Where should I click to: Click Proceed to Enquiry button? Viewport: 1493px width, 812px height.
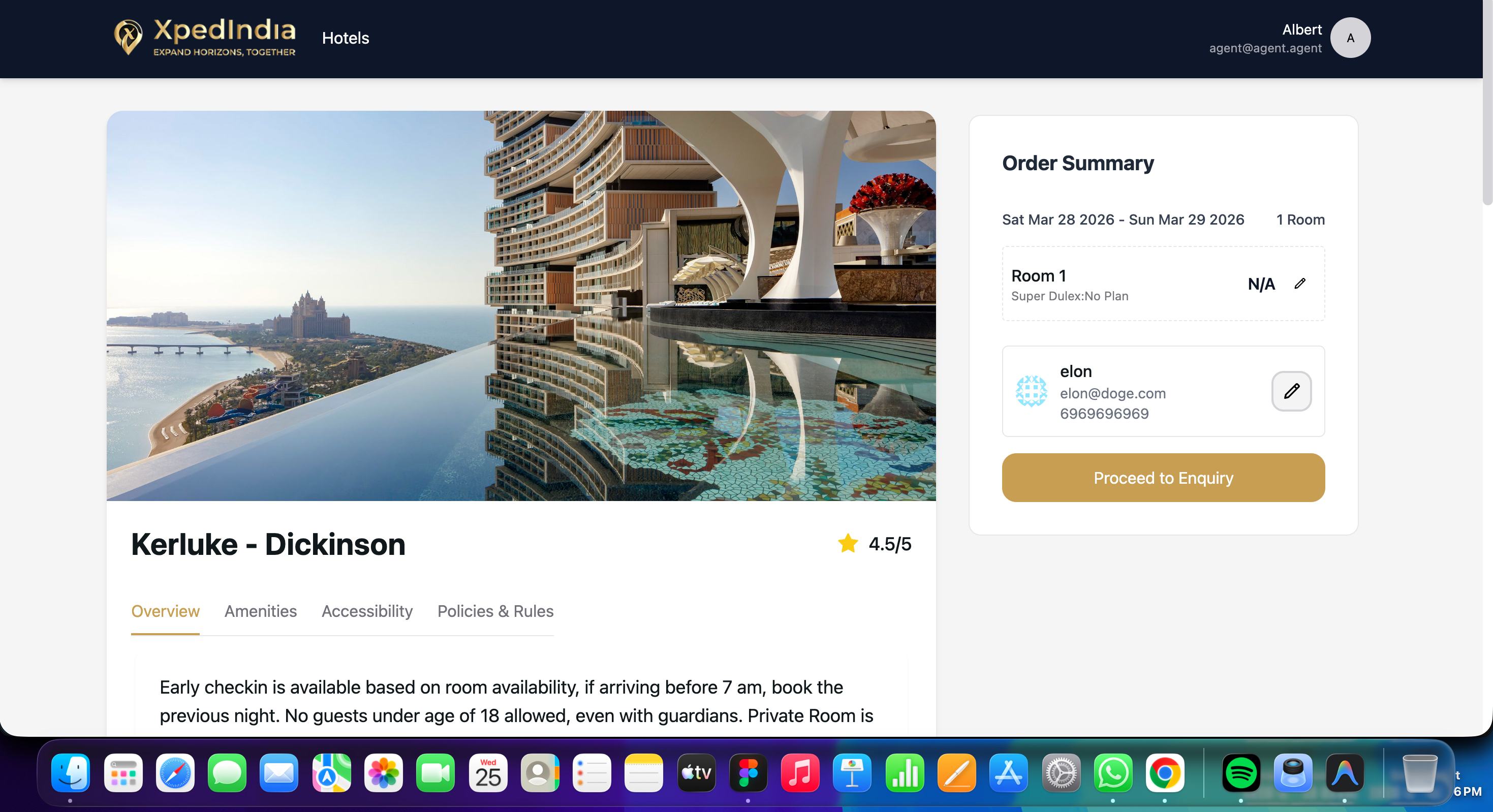point(1163,478)
